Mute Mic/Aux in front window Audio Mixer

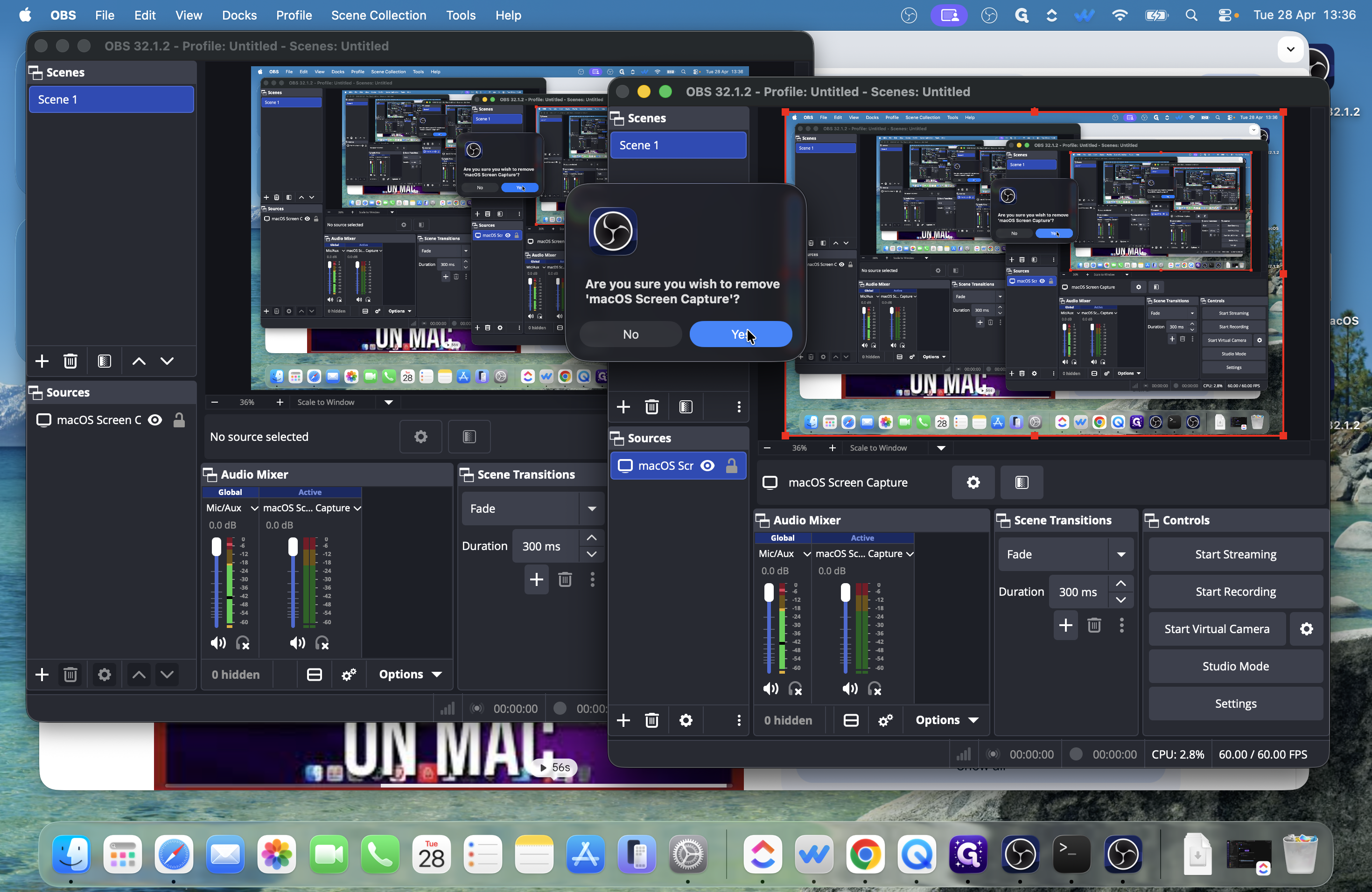[x=770, y=689]
